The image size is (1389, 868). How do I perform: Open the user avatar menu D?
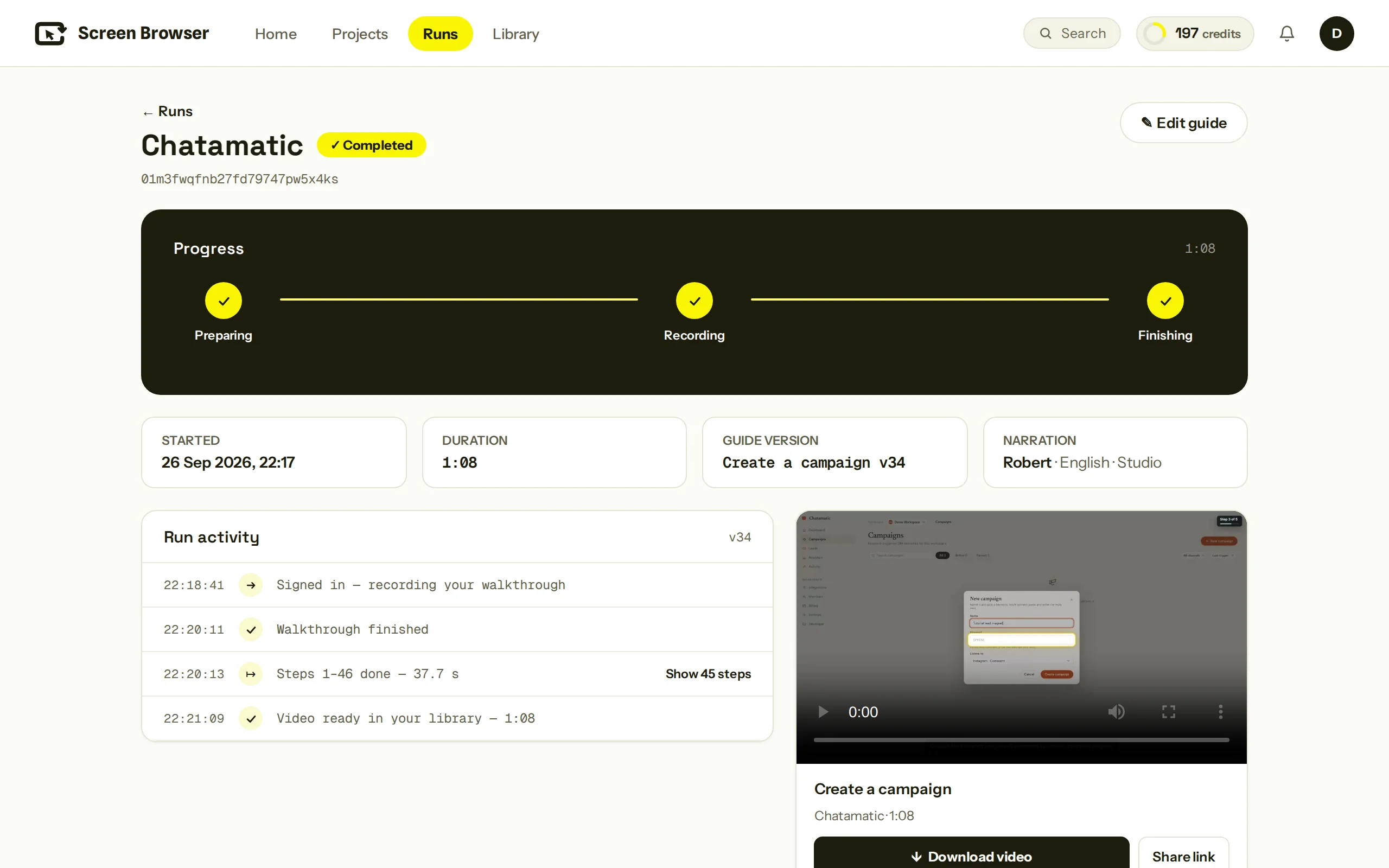pyautogui.click(x=1336, y=33)
